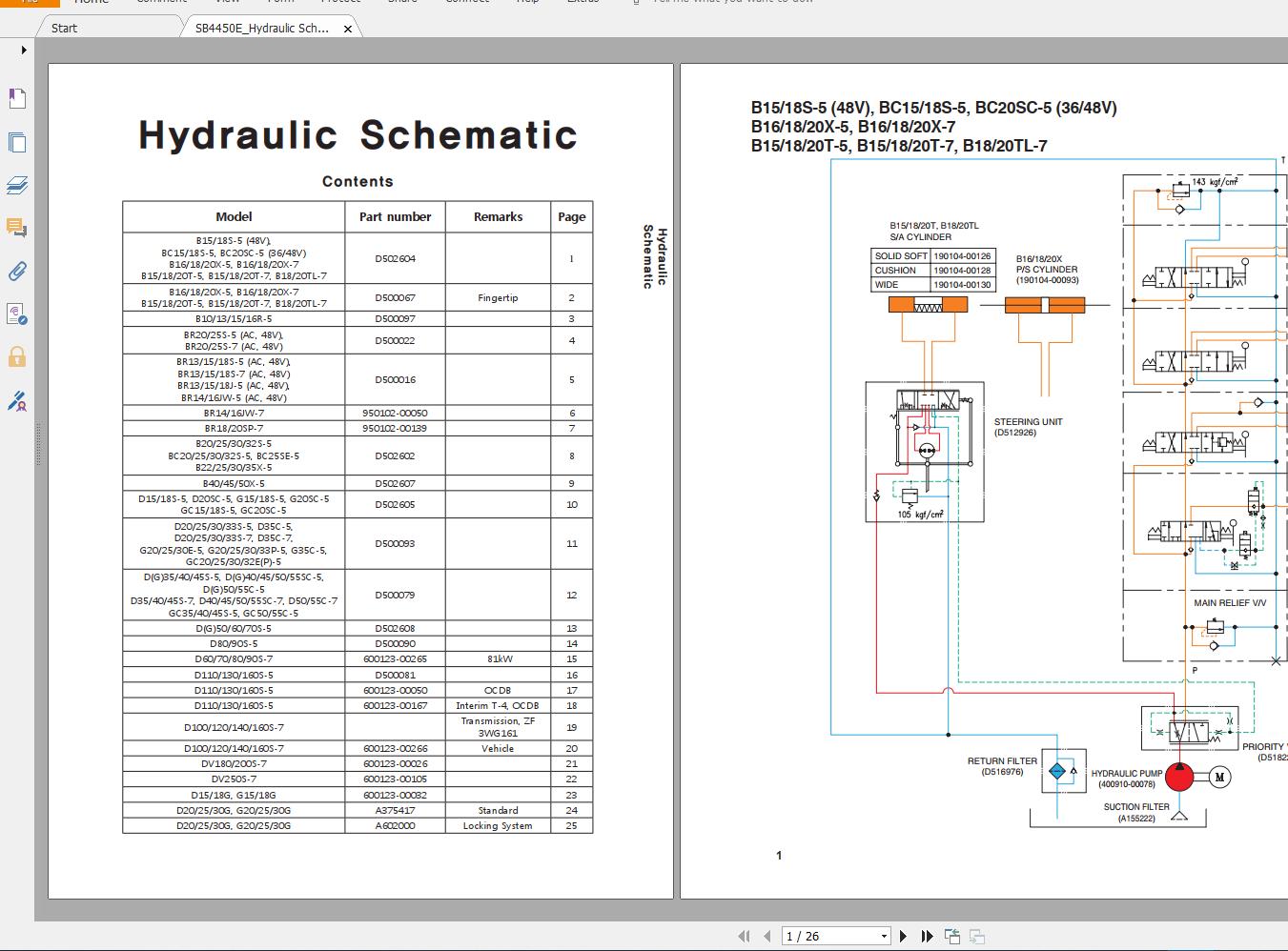Click the red hydraulic pump symbol
This screenshot has width=1288, height=951.
(1179, 777)
